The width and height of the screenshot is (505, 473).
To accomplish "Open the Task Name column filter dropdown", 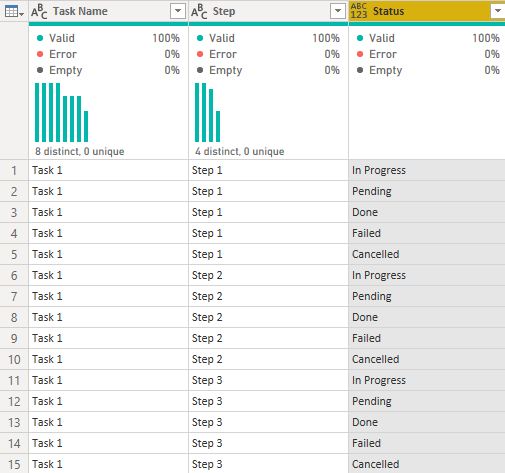I will [178, 11].
